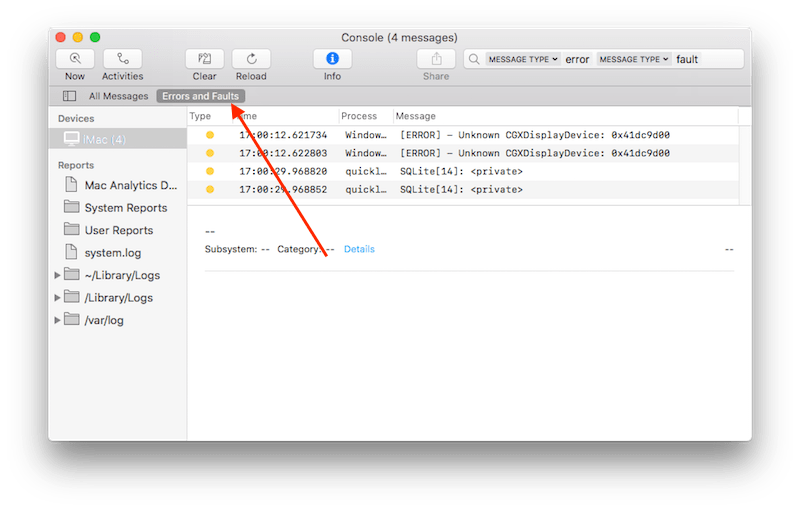Expand the ~/Library/Logs disclosure triangle
Screen dimensions: 800x510
coord(57,275)
